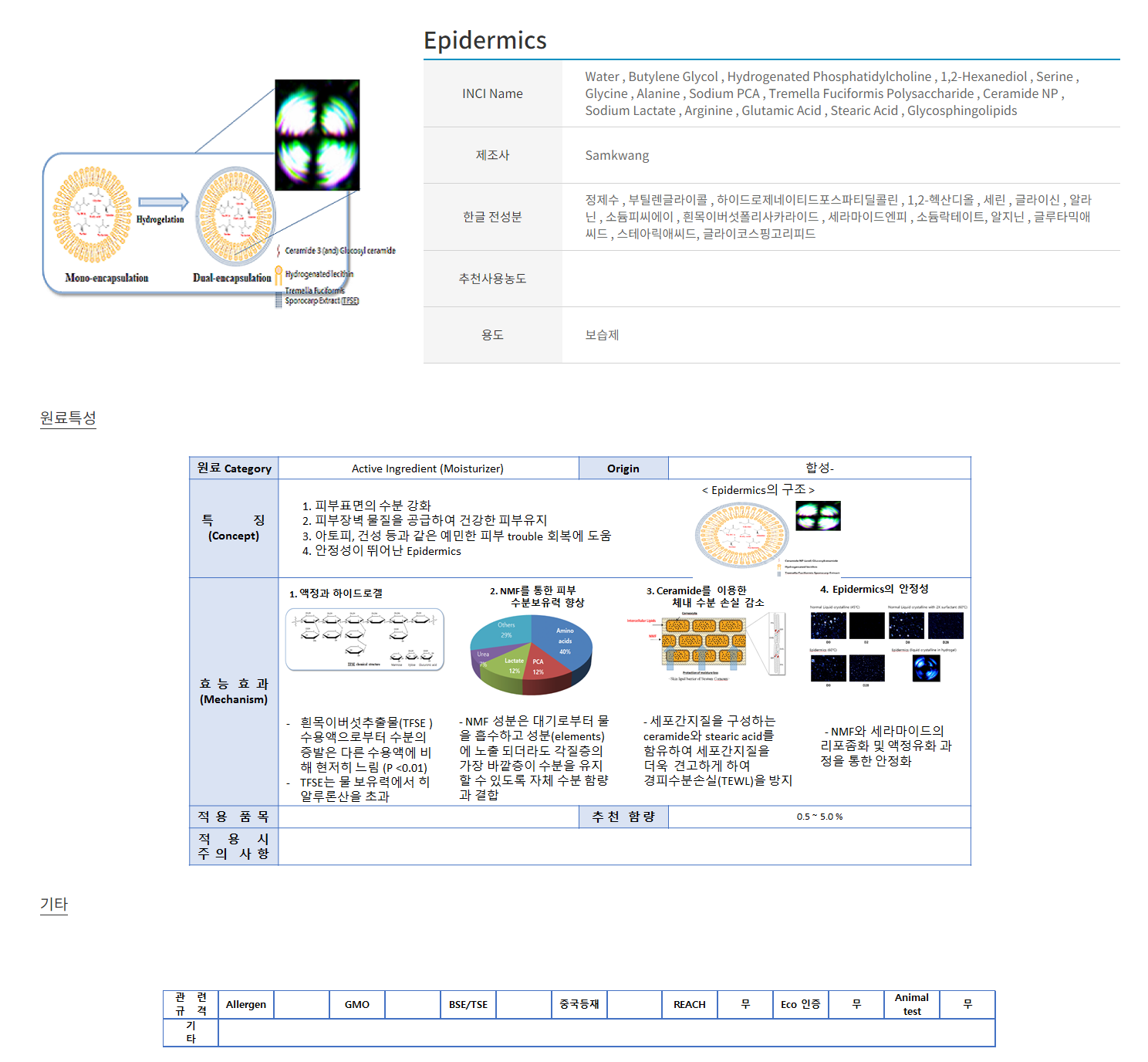This screenshot has width=1148, height=1062.
Task: Select the 0.5 ~ 5.0 % recommended content value
Action: pyautogui.click(x=819, y=817)
